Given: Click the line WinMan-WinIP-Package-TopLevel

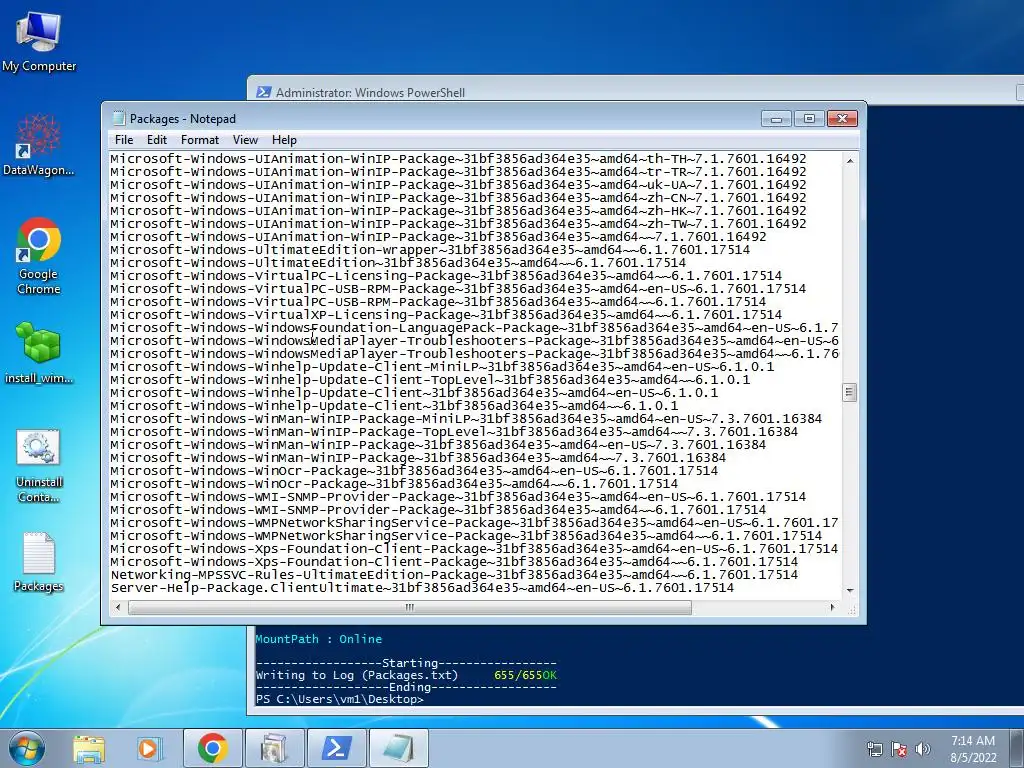Looking at the screenshot, I should 454,432.
